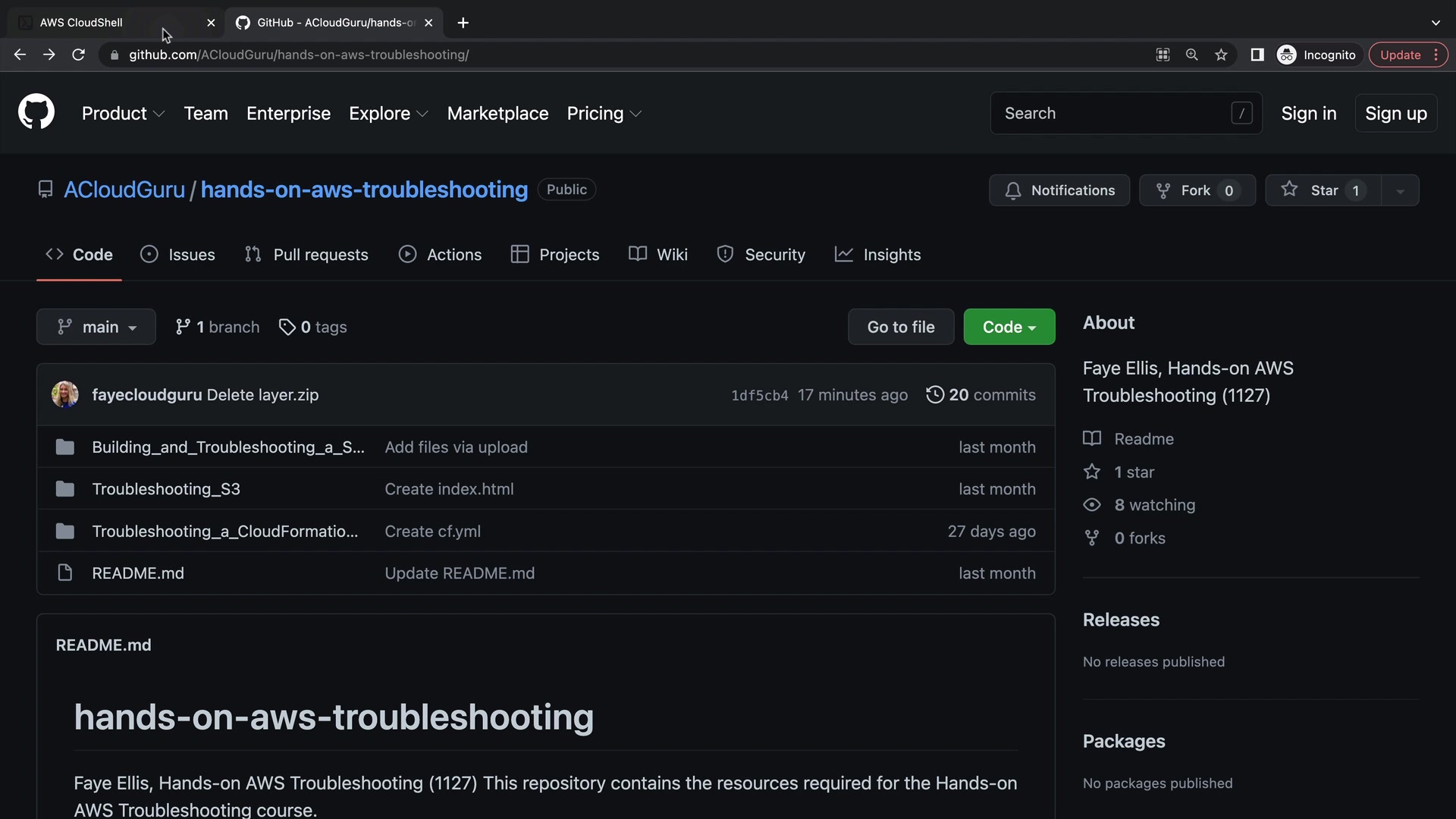Bookmark this page with star icon
Screen dimensions: 1456x819
[1221, 55]
